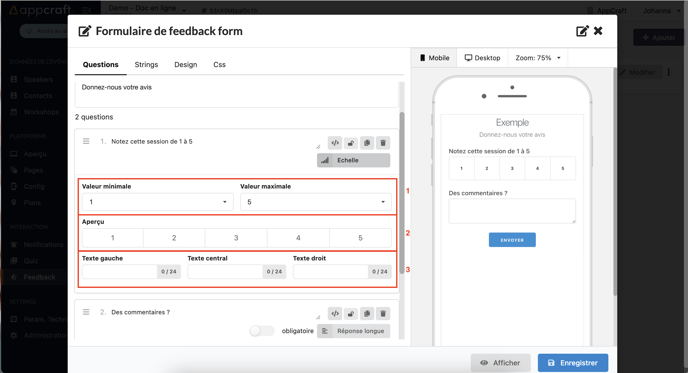Click the code icon on question 2
Screen dimensions: 688x373
(x=335, y=313)
